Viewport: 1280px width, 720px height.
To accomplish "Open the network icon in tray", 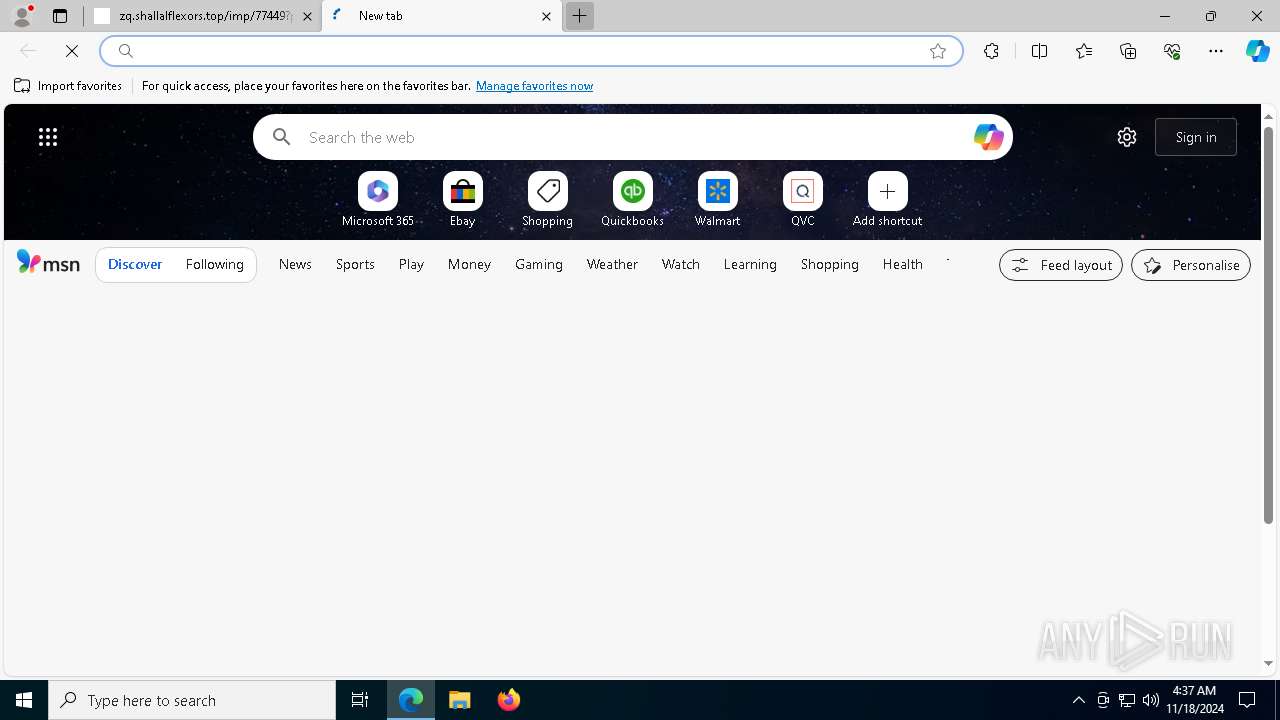I will (x=1127, y=700).
